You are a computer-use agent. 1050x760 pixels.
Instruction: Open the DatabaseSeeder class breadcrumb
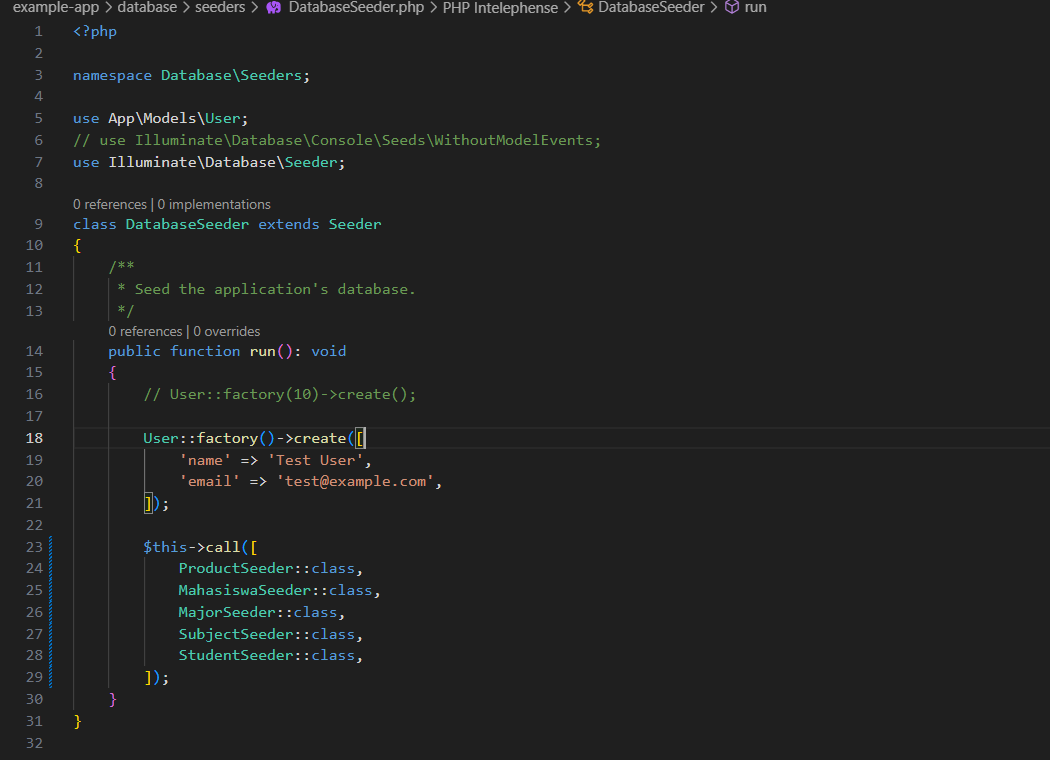[x=651, y=7]
